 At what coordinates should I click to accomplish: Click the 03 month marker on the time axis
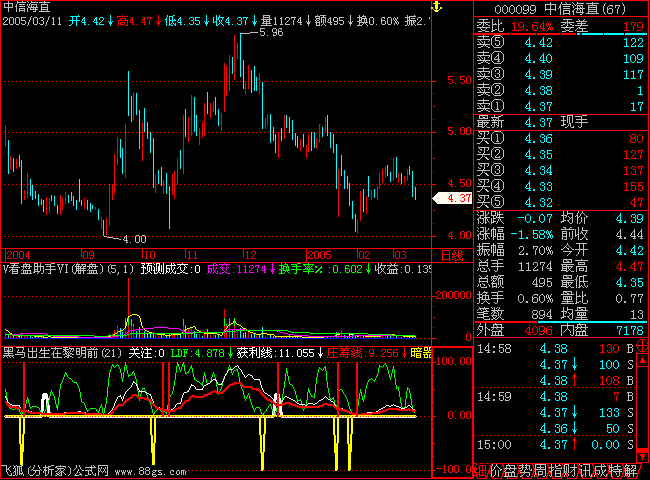tap(400, 255)
